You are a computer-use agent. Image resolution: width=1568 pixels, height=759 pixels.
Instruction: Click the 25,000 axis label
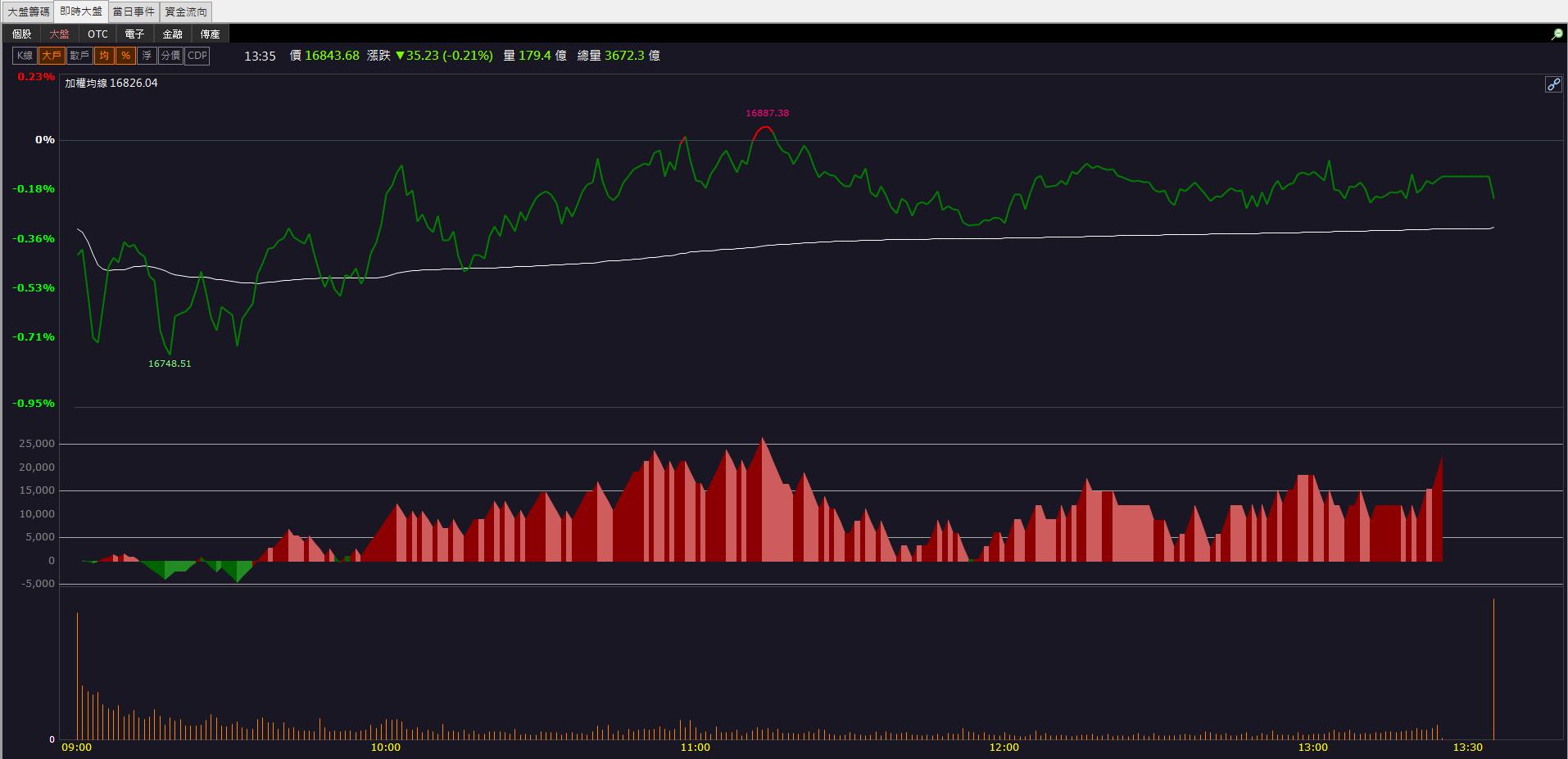point(37,444)
